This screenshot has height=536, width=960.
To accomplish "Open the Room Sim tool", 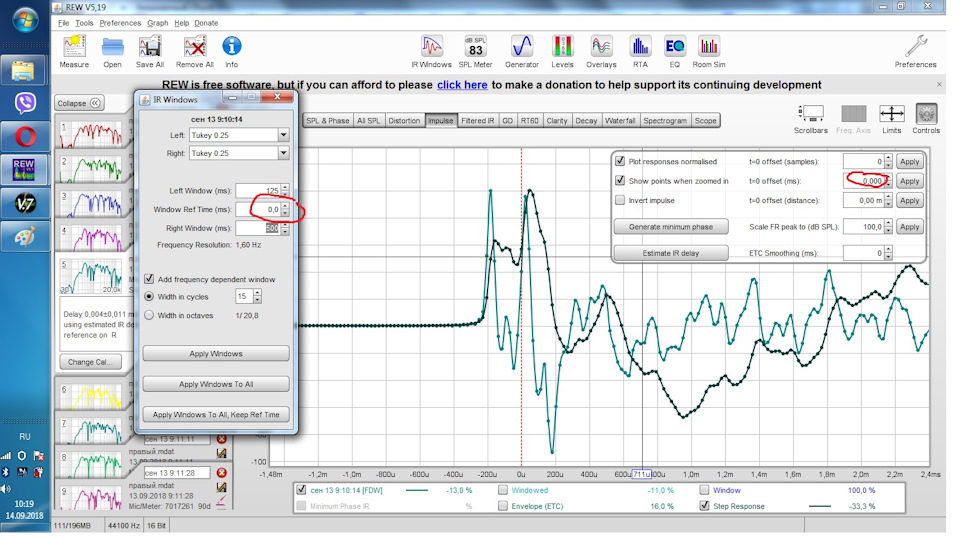I will pos(709,47).
